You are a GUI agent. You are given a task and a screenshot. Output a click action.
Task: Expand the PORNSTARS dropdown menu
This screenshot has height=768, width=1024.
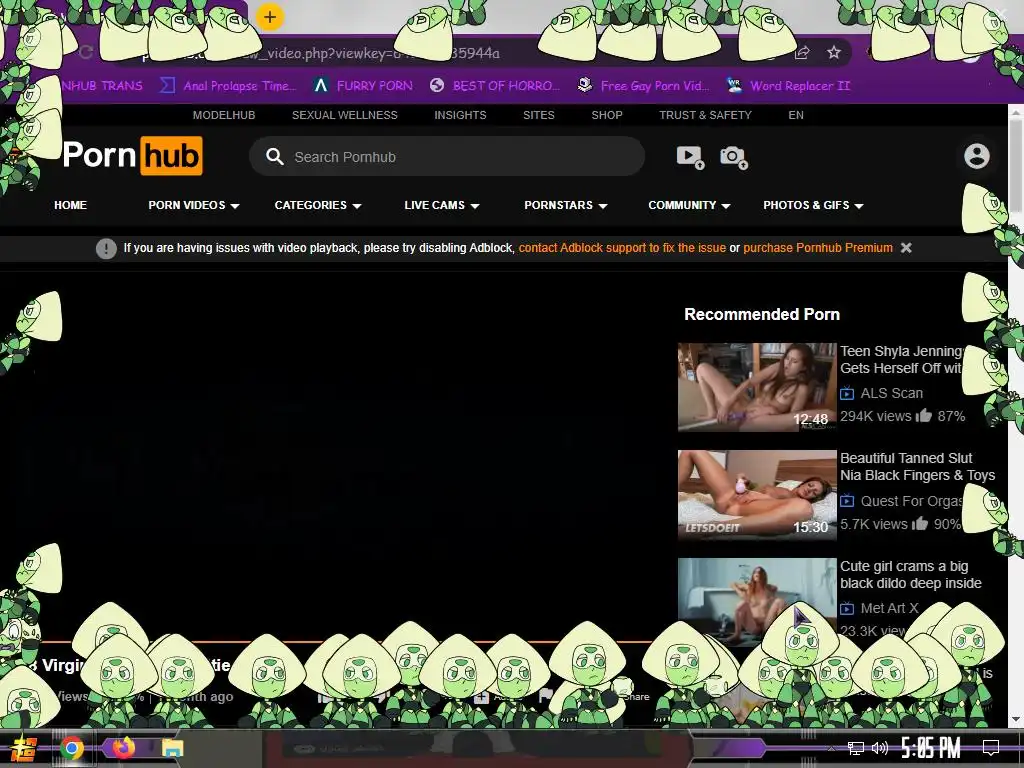[566, 205]
